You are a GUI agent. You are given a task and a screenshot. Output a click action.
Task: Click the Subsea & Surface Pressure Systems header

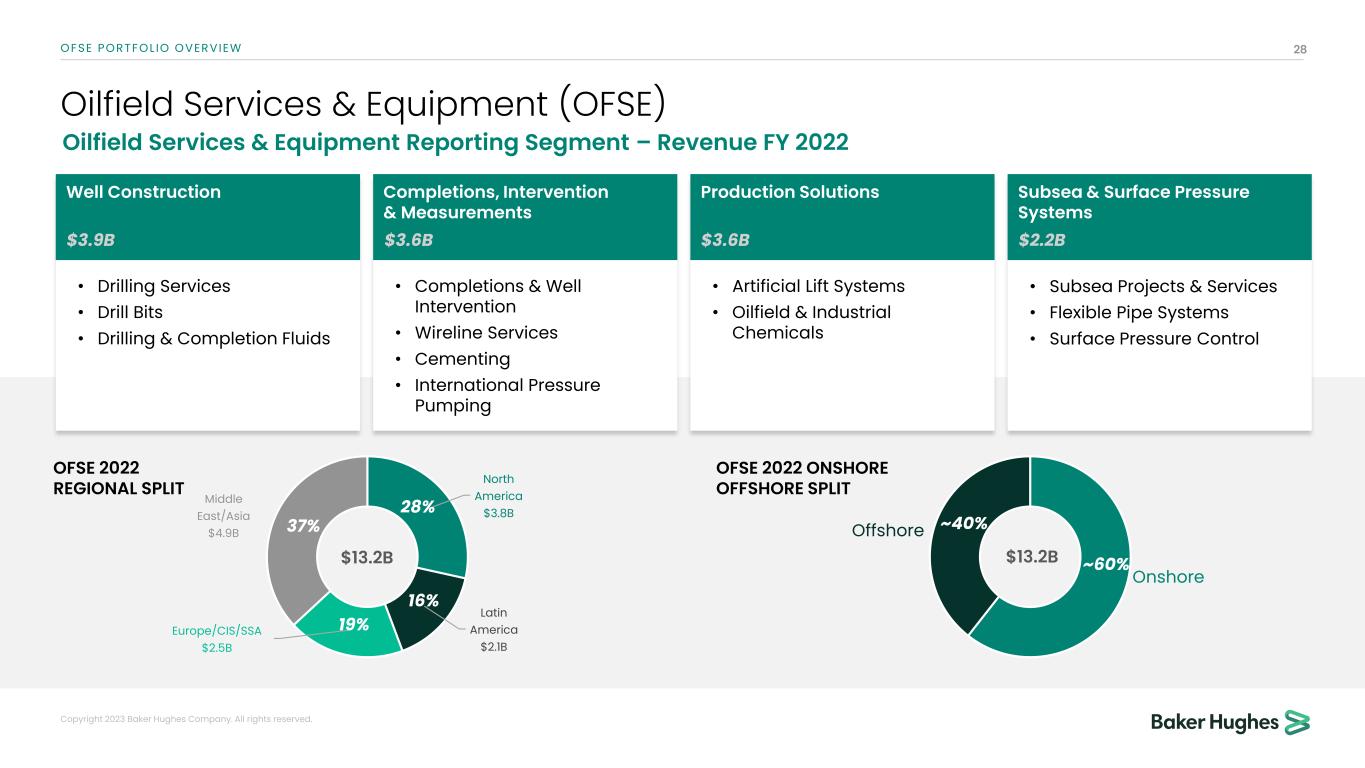click(1159, 216)
